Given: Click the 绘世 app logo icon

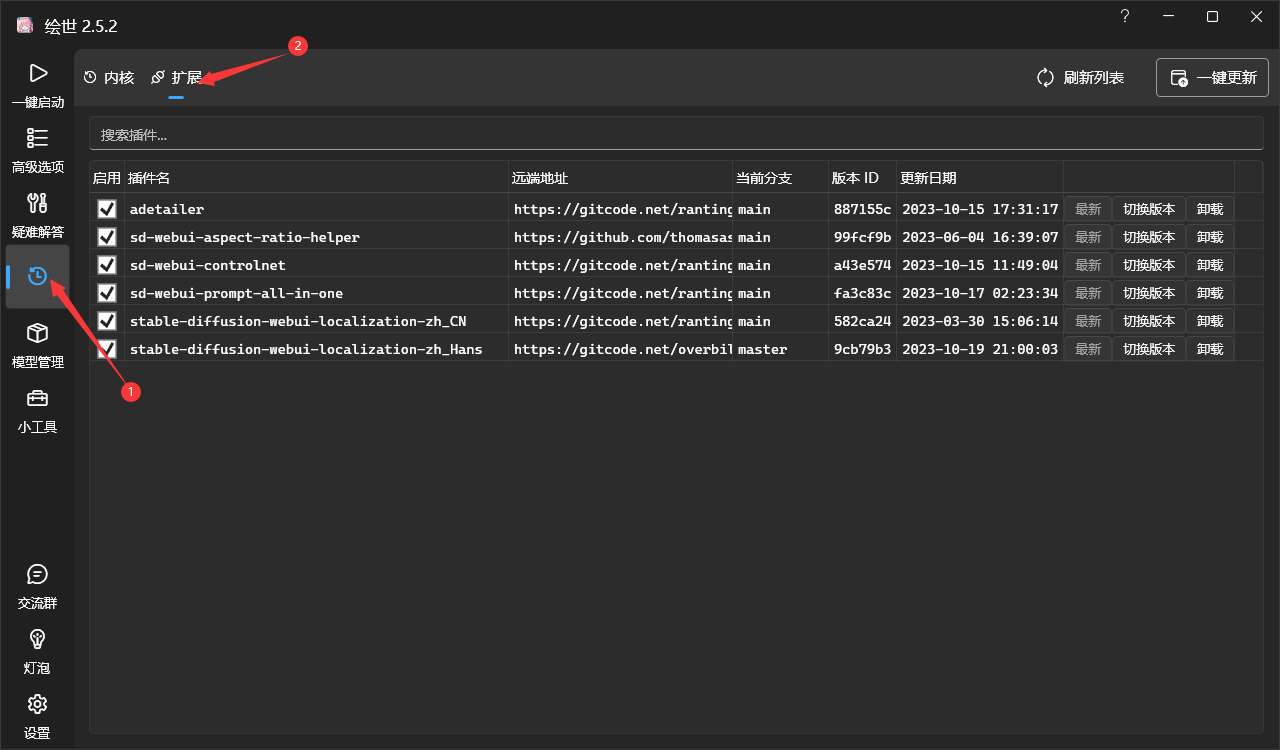Looking at the screenshot, I should tap(25, 25).
